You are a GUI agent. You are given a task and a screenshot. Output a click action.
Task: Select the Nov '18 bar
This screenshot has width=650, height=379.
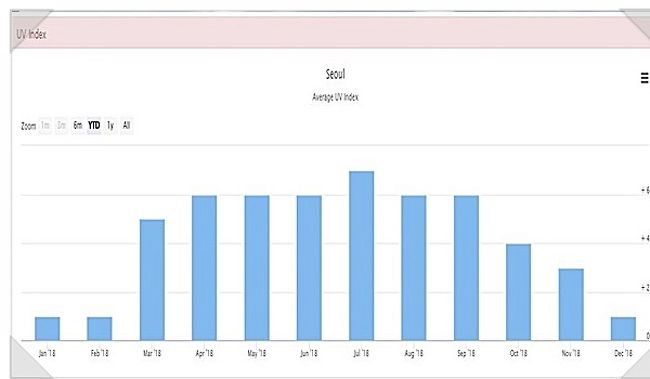click(571, 305)
